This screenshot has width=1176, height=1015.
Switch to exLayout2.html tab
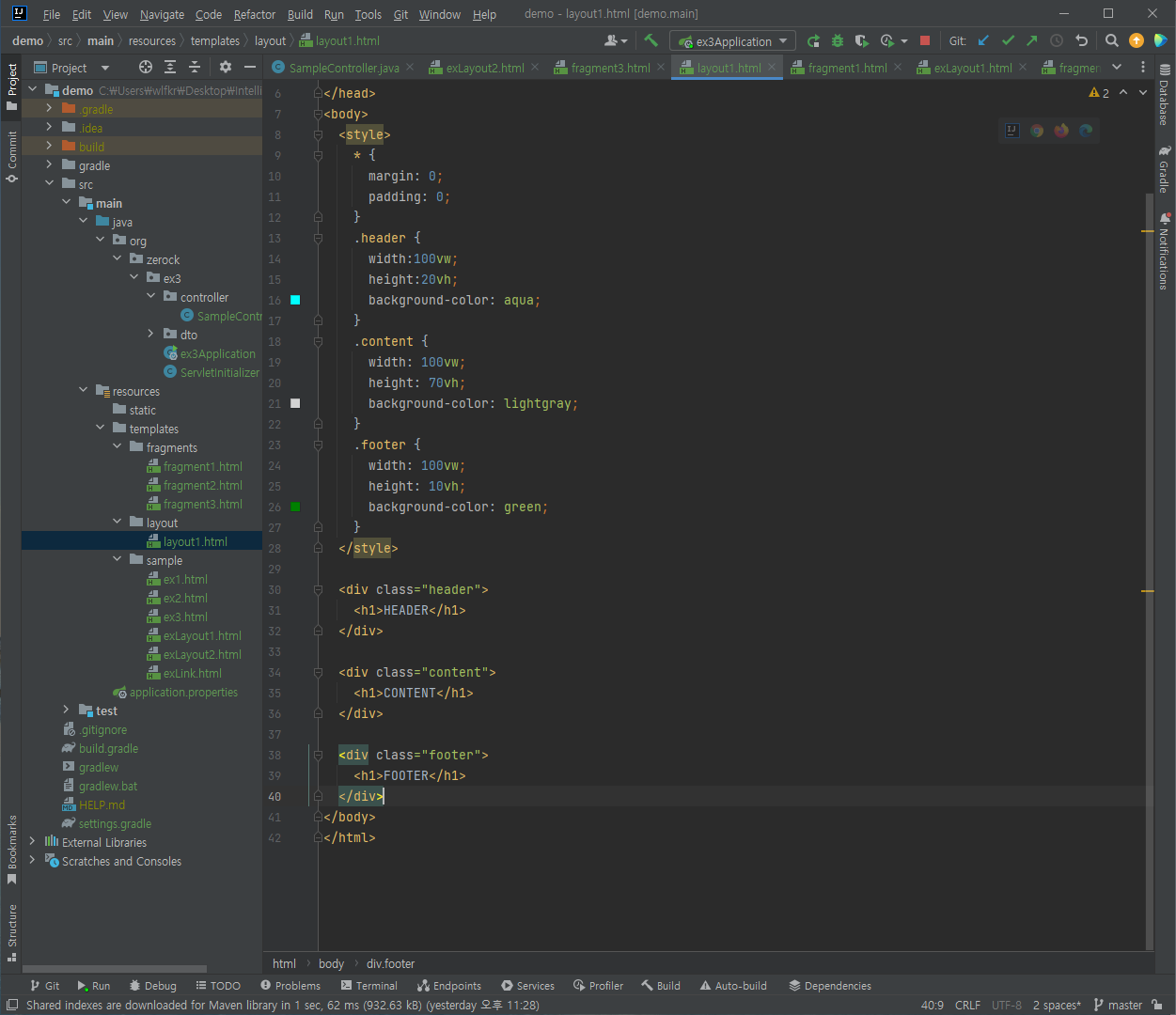coord(485,68)
